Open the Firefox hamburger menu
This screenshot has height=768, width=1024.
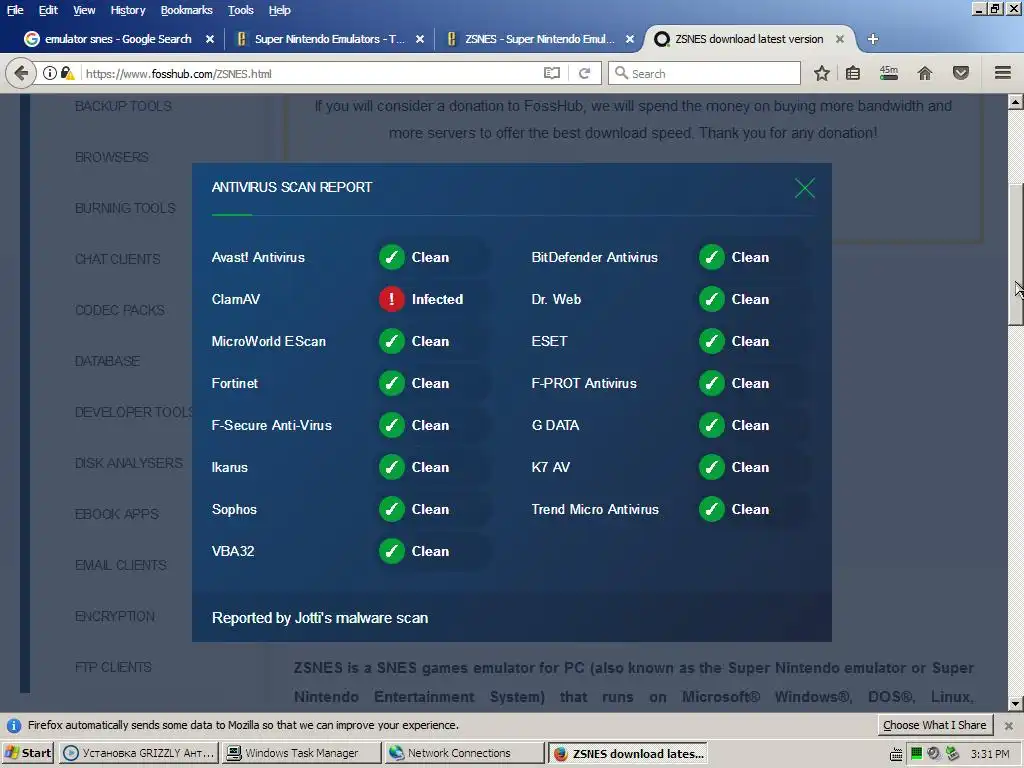(x=1003, y=73)
